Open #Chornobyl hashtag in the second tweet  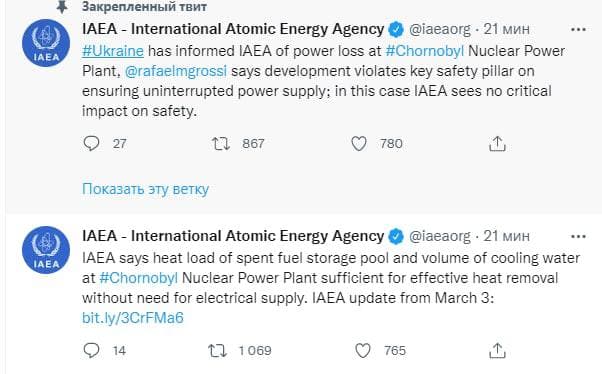(x=139, y=278)
